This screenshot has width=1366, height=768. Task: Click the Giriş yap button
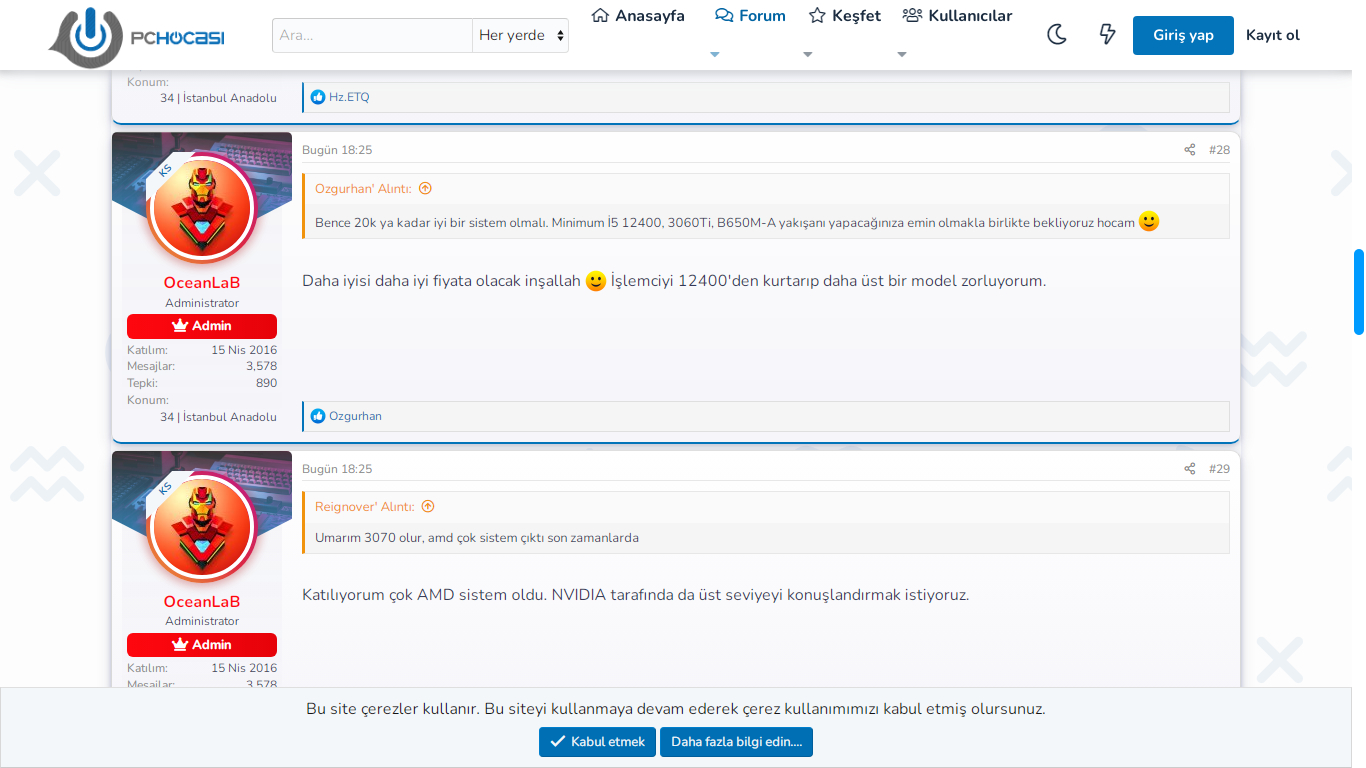(x=1183, y=35)
